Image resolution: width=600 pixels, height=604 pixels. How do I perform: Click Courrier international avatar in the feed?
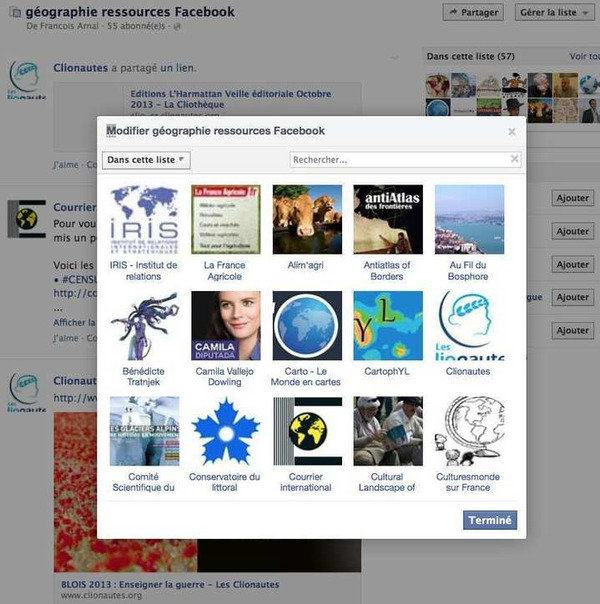click(x=27, y=219)
